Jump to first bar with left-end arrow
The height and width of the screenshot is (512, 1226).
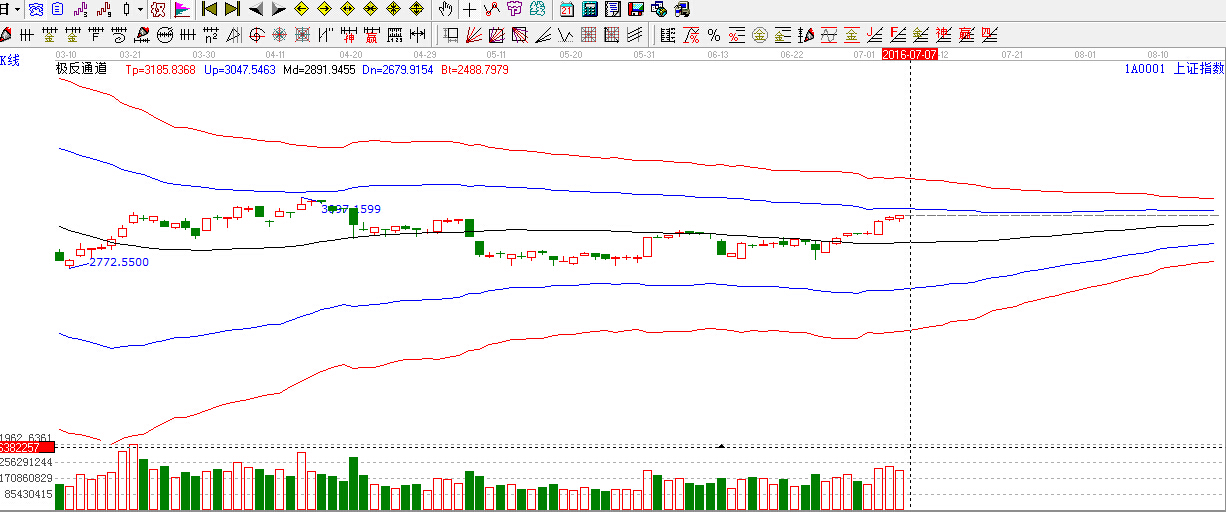[x=209, y=10]
